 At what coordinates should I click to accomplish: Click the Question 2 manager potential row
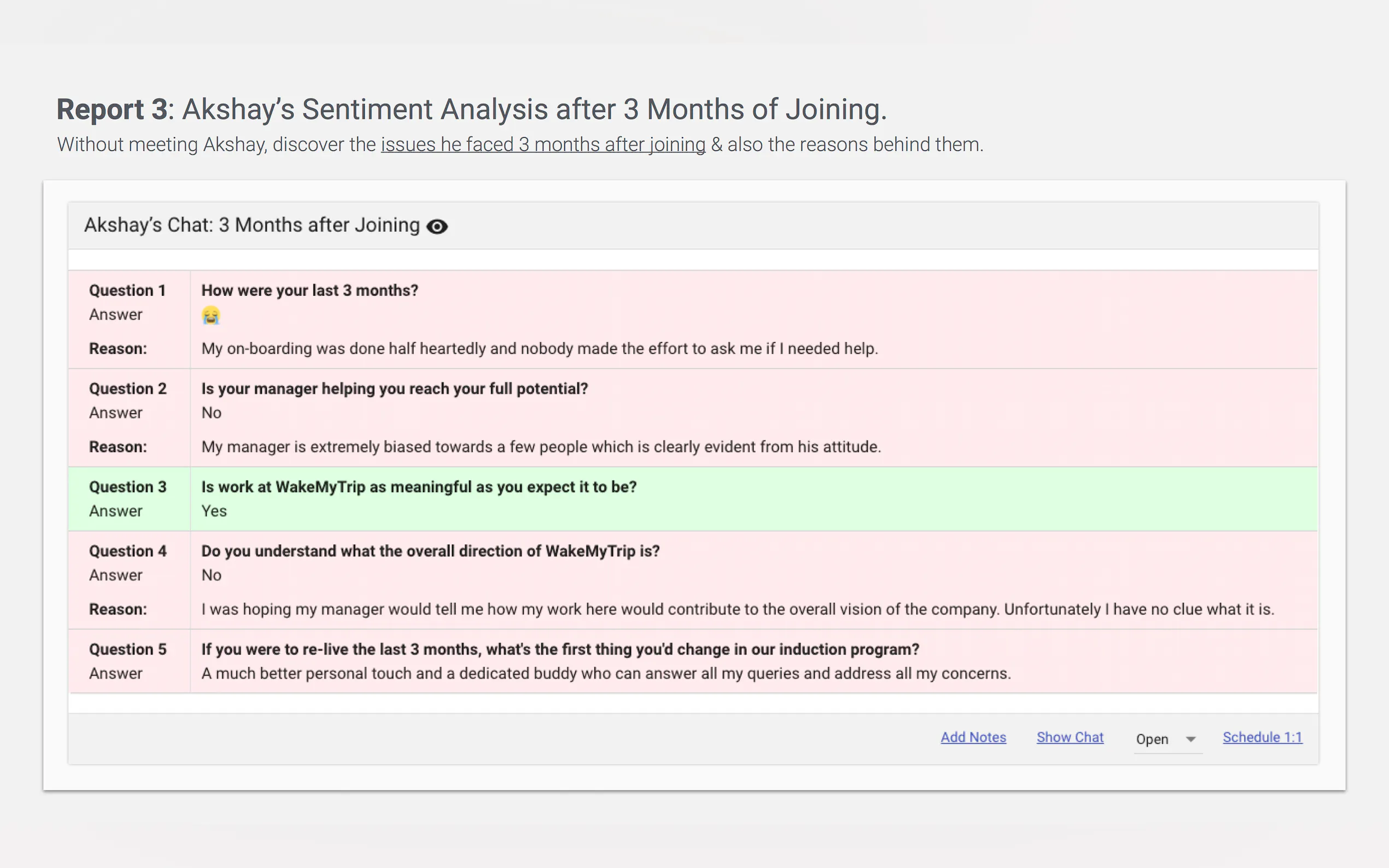pos(394,389)
